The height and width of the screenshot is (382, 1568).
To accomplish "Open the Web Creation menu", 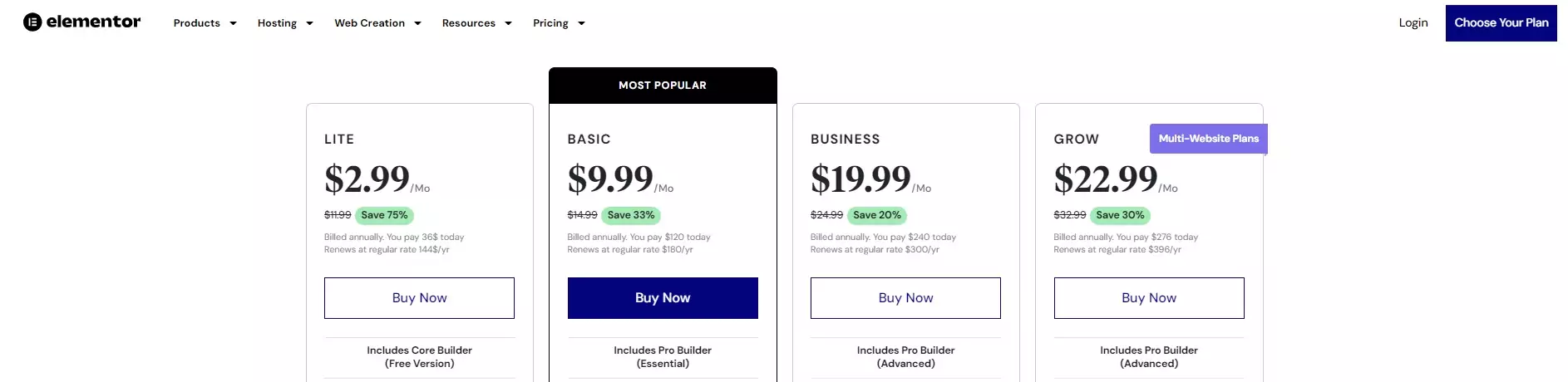I will point(369,23).
